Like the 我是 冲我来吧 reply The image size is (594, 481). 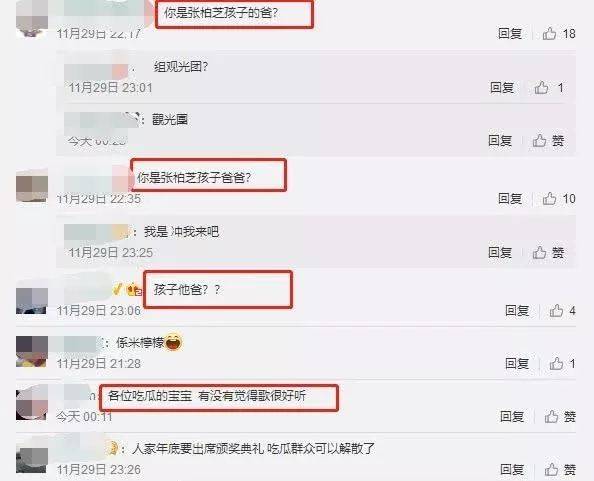pyautogui.click(x=539, y=252)
